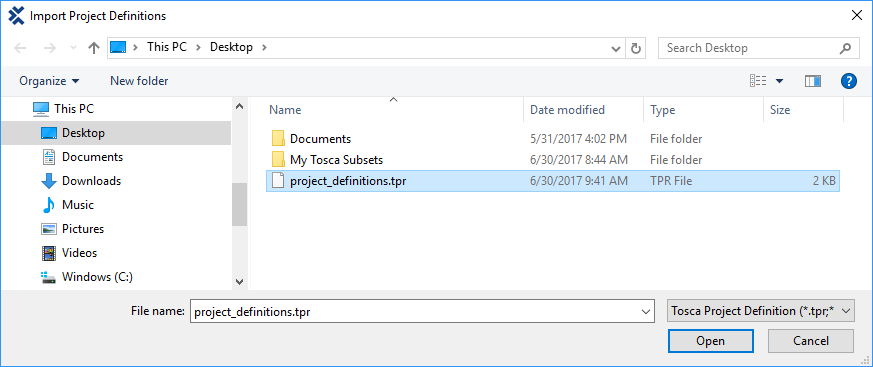Open the view options dropdown arrow
This screenshot has height=367, width=873.
(779, 81)
